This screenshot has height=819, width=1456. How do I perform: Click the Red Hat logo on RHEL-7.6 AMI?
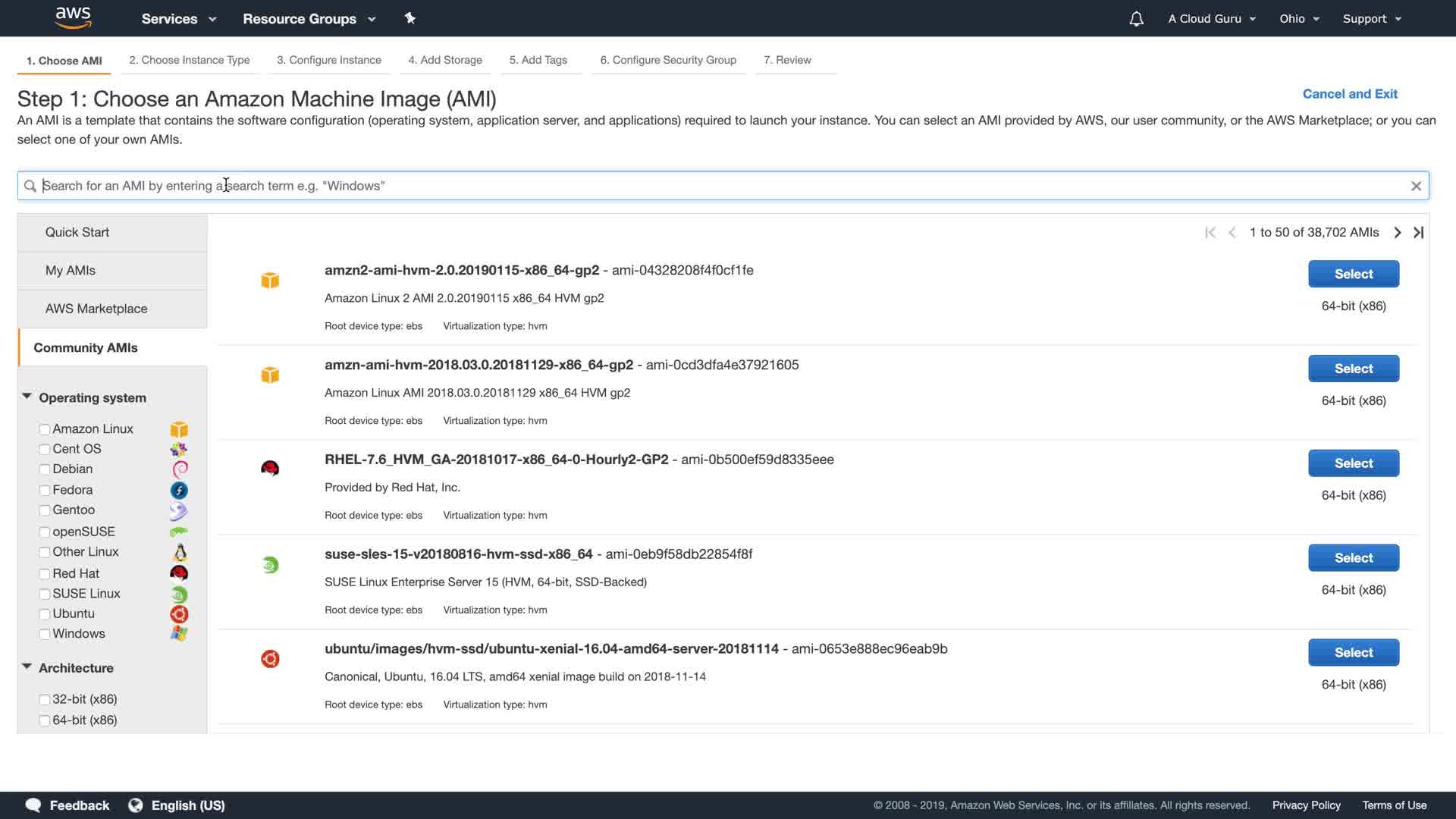[x=270, y=469]
